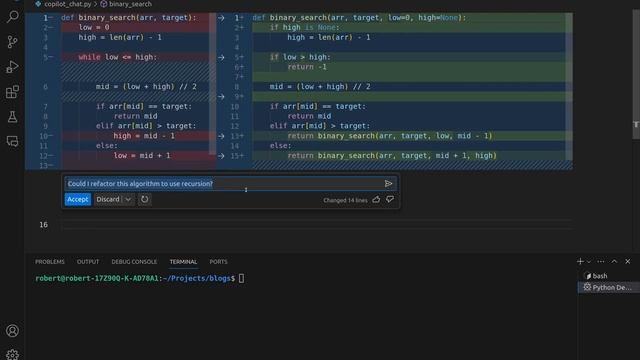Switch to the Terminal tab
Viewport: 640px width, 360px height.
pos(183,262)
